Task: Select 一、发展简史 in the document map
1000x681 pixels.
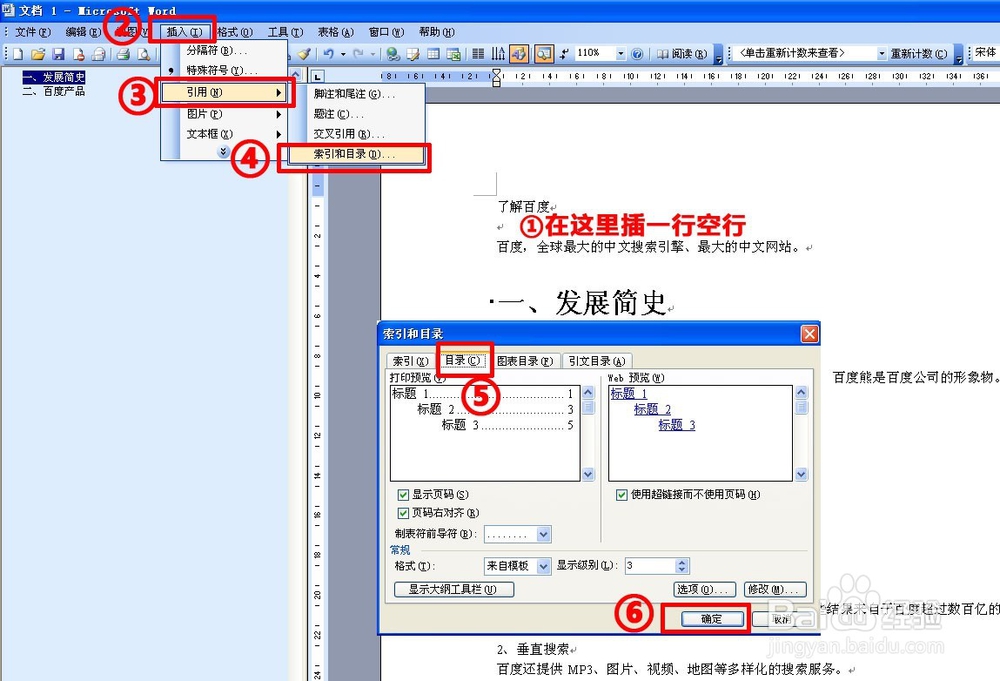Action: (x=54, y=77)
